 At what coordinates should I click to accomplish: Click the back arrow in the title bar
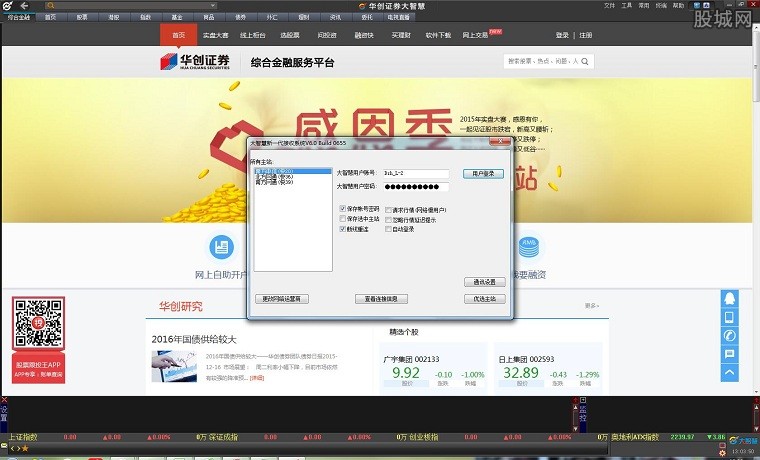pos(24,6)
